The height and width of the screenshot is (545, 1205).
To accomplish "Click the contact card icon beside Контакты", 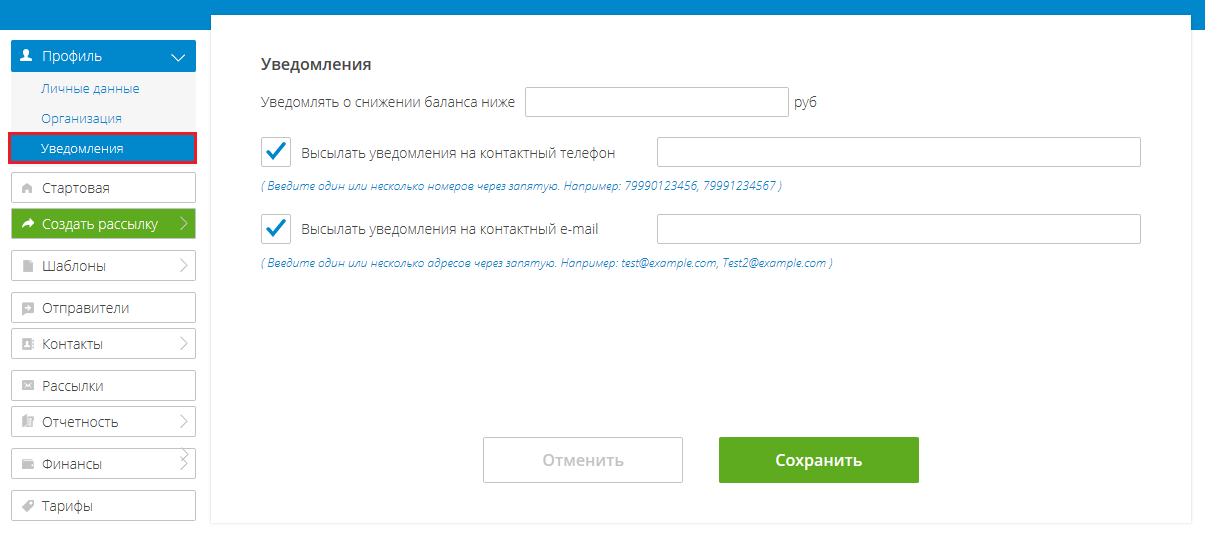I will (x=28, y=344).
